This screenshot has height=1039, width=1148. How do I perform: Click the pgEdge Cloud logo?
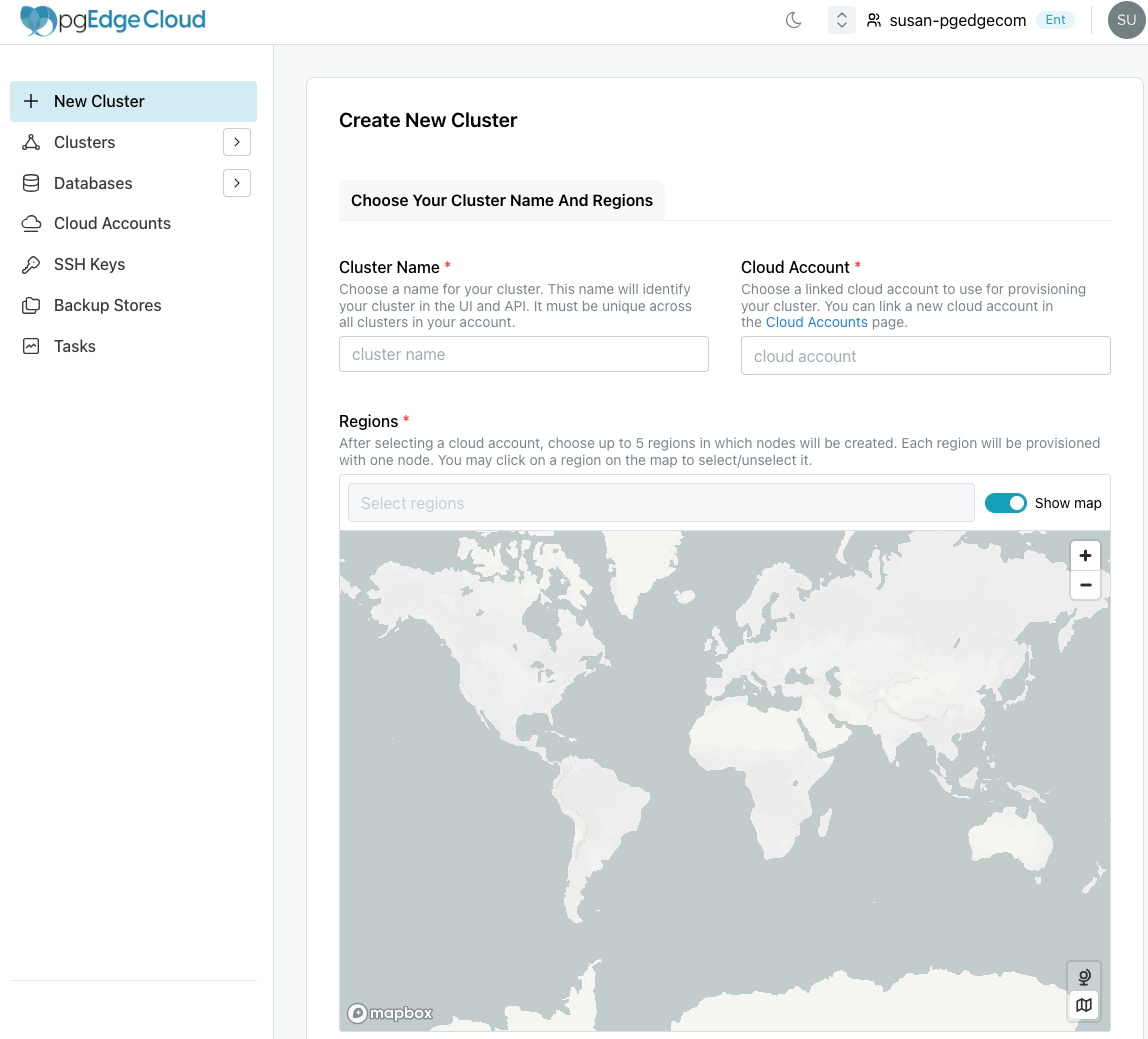coord(113,20)
